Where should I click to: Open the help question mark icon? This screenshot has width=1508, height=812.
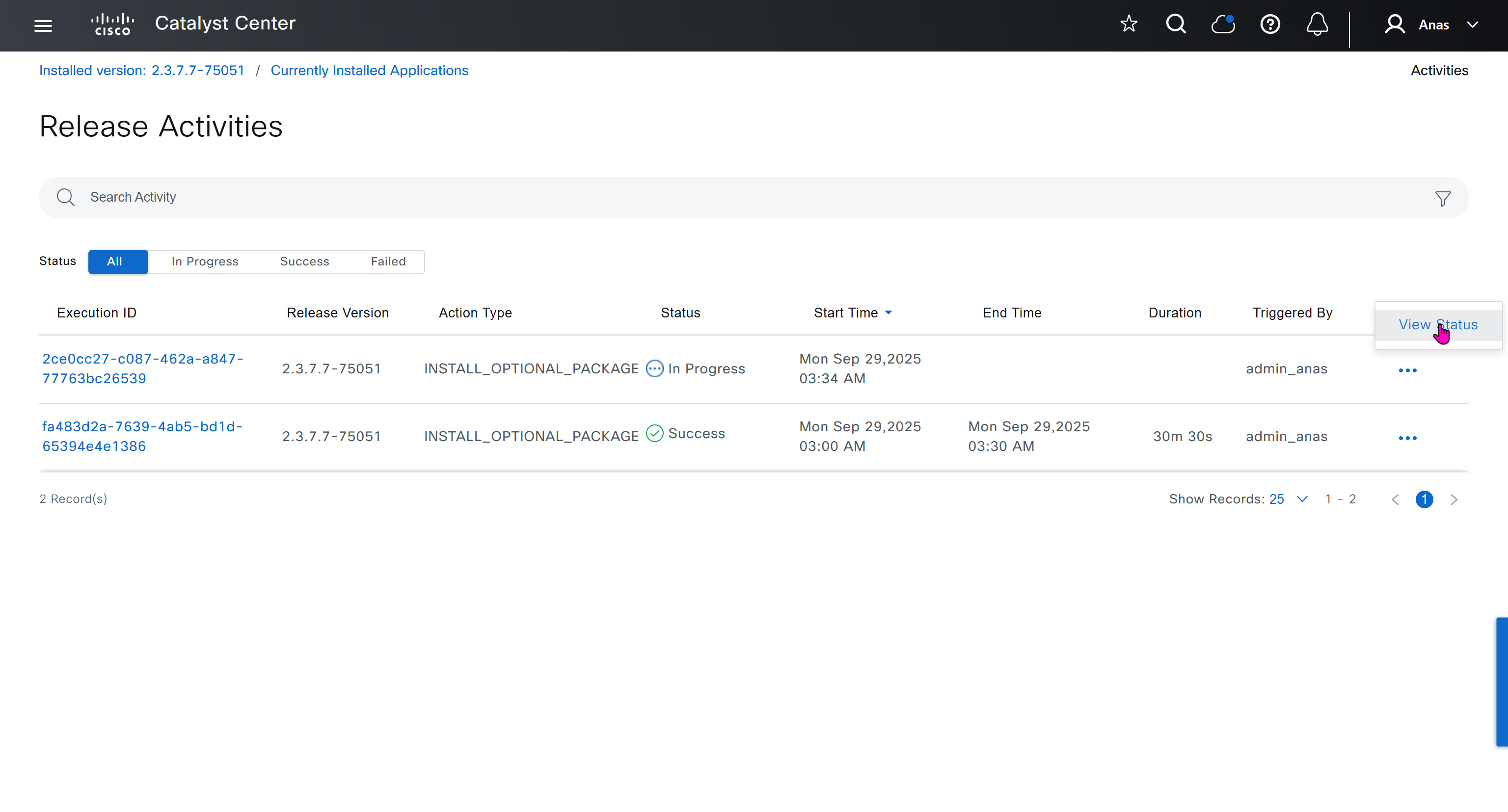pos(1270,25)
